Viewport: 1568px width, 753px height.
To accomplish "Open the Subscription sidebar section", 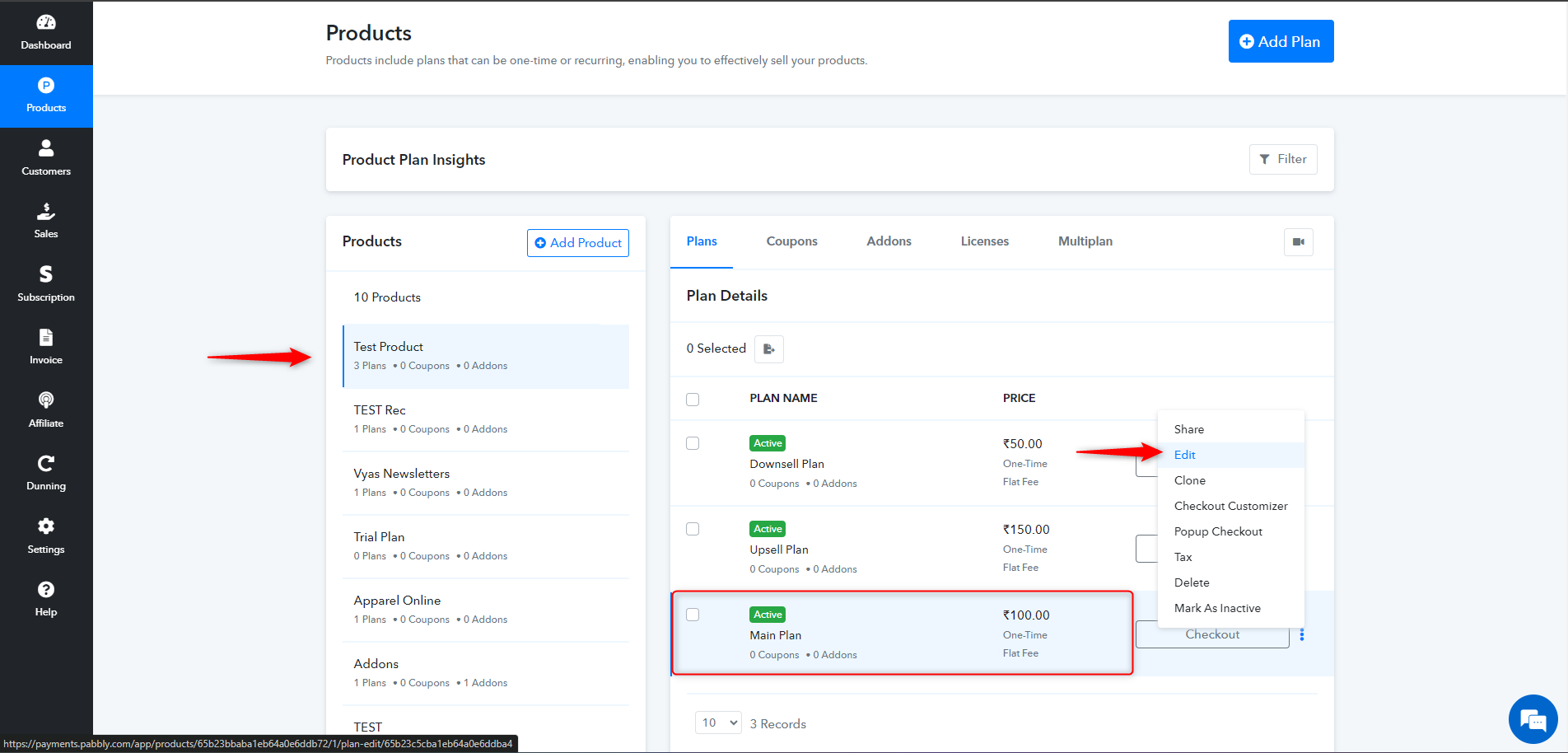I will pos(46,284).
